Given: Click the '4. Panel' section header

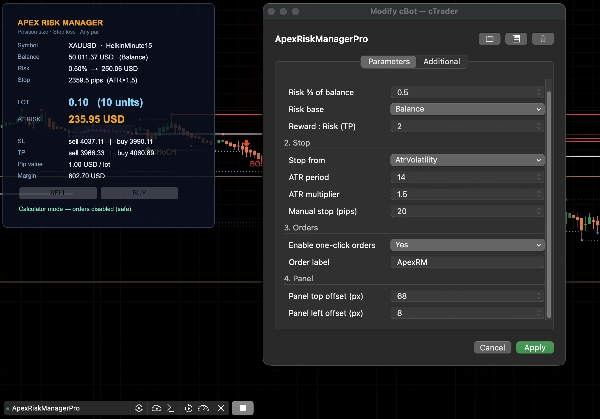Looking at the screenshot, I should [298, 279].
